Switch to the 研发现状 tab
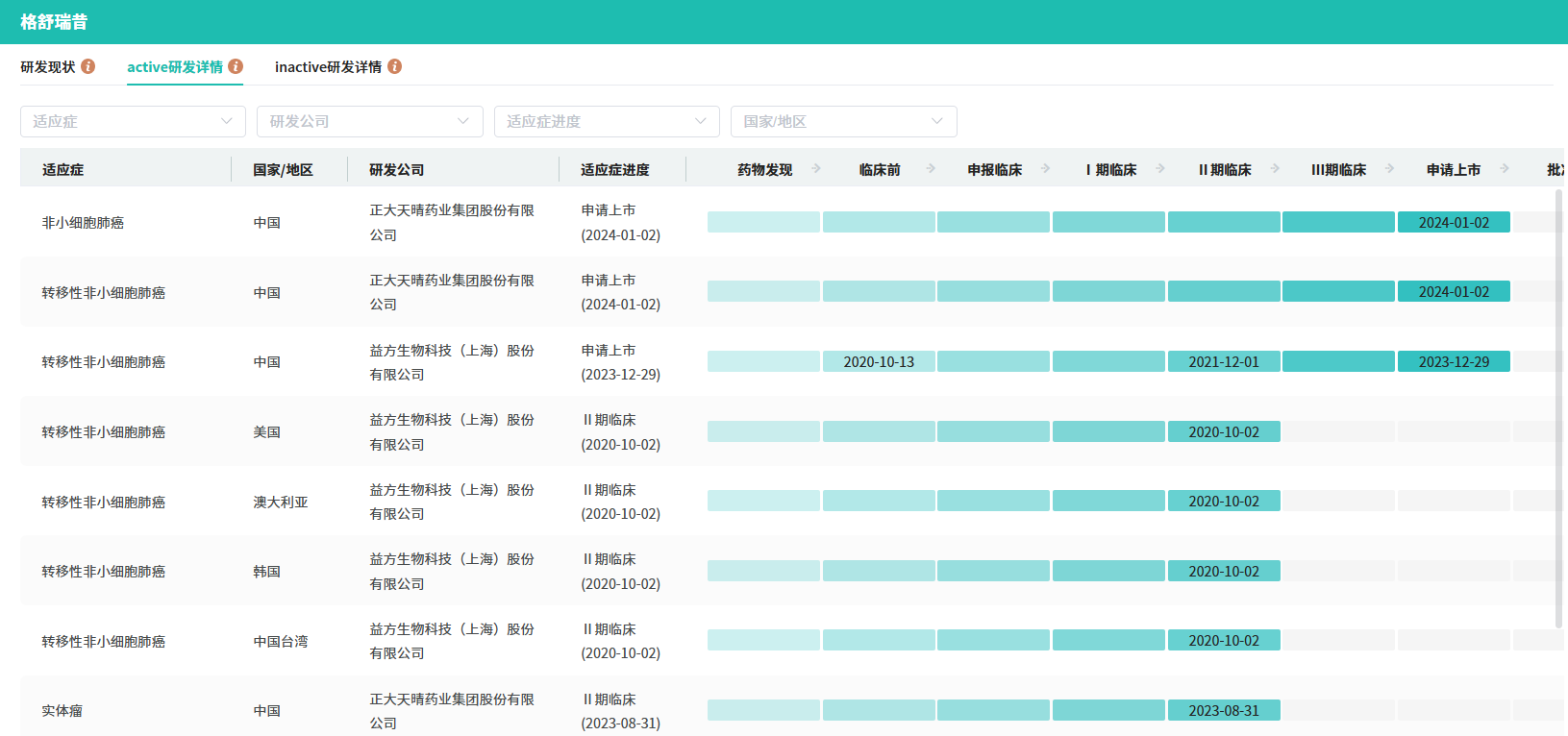 pyautogui.click(x=48, y=67)
